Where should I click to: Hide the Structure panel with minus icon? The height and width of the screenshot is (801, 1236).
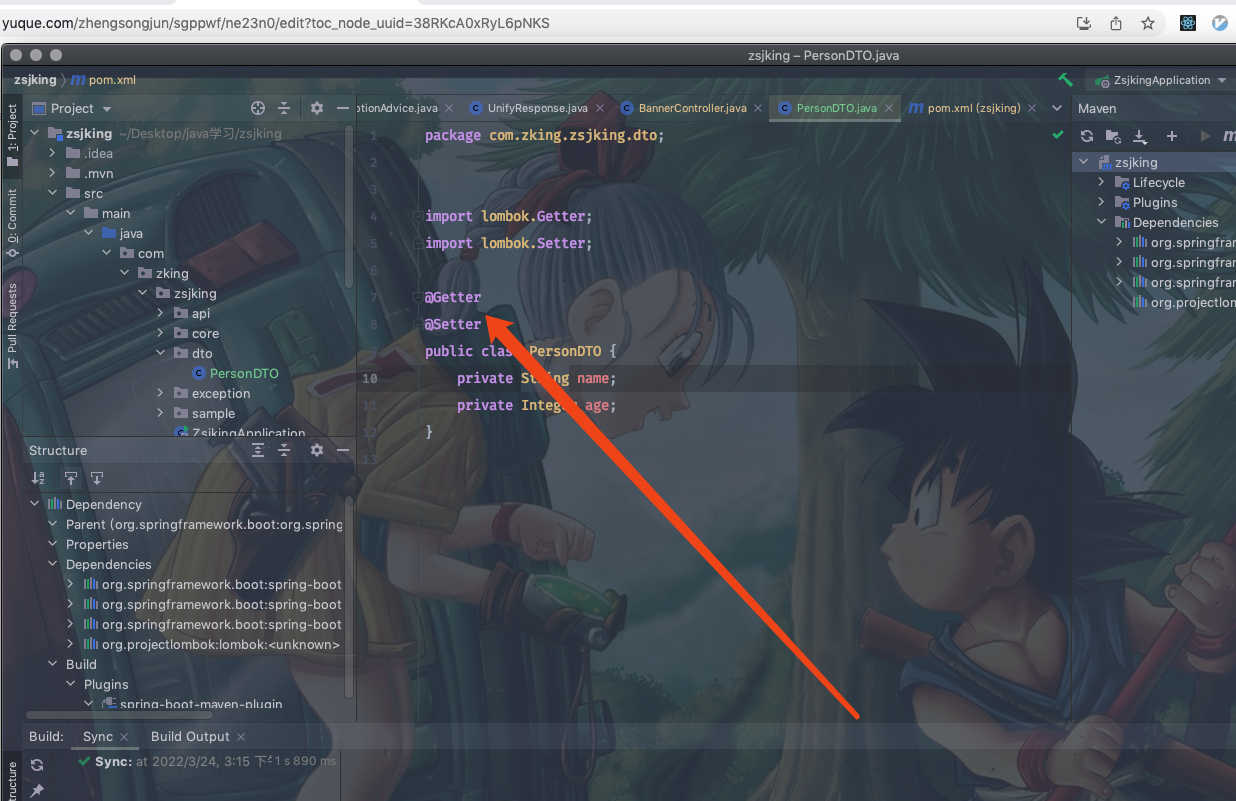click(343, 450)
